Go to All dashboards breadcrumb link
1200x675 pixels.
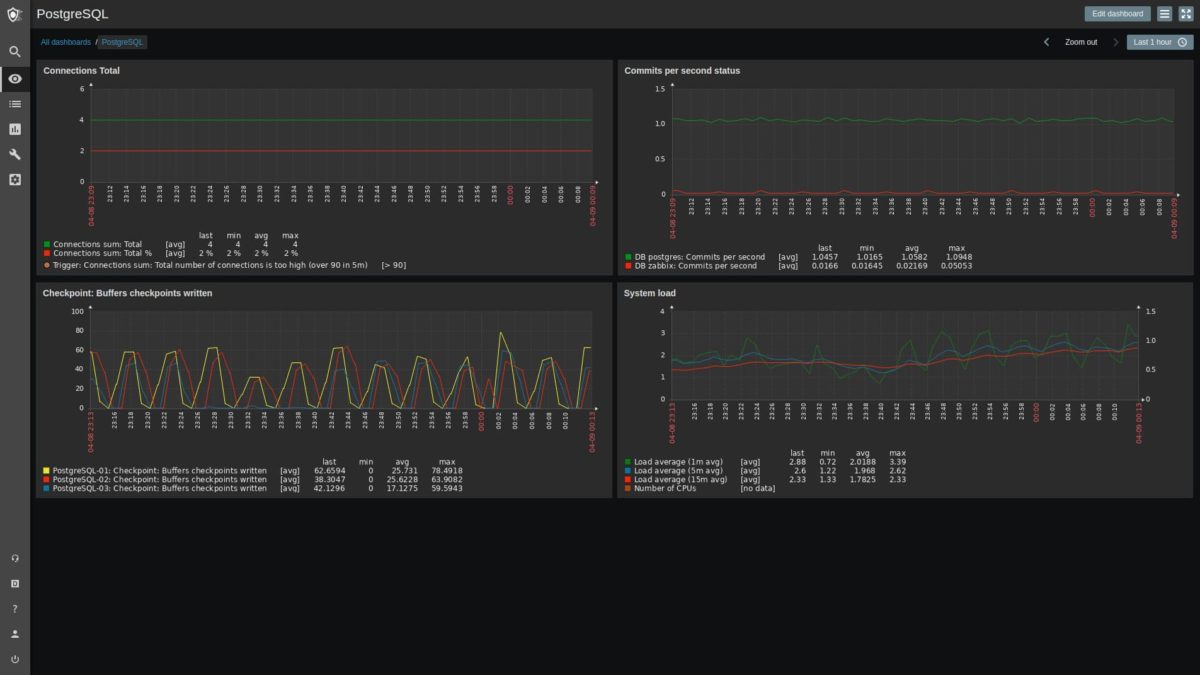pos(66,42)
